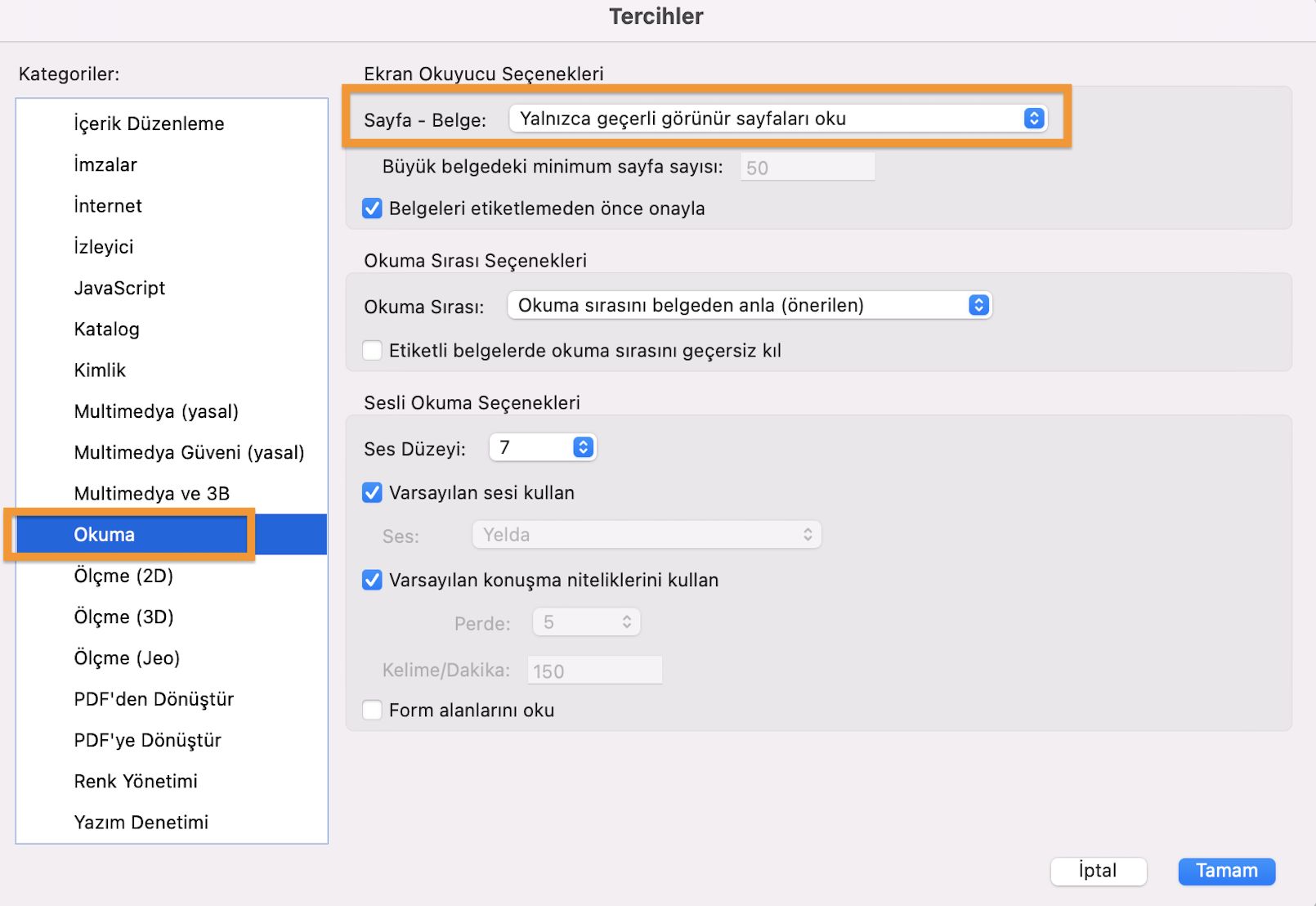Open the Ses Düzeyi volume dropdown
Viewport: 1316px width, 906px height.
[543, 447]
